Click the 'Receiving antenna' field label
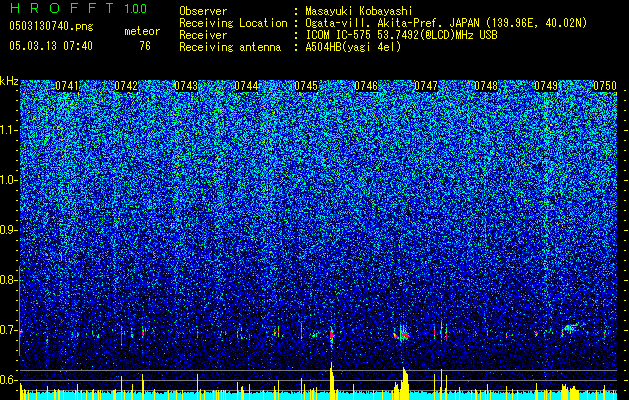Image resolution: width=629 pixels, height=400 pixels. pyautogui.click(x=230, y=47)
